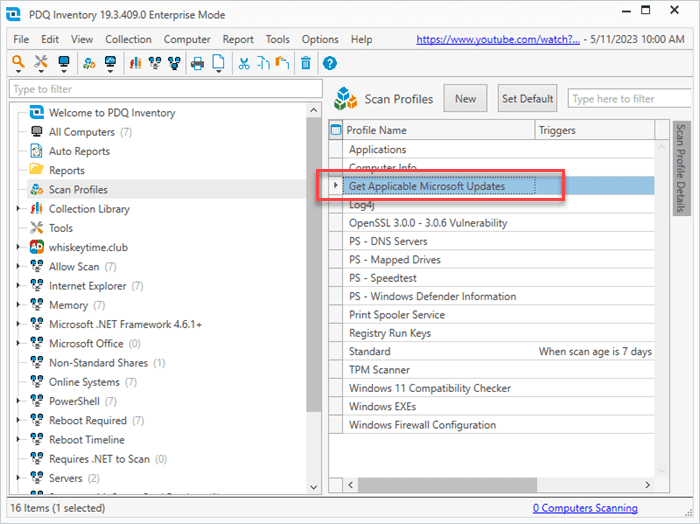Click the monitor icon beside All Computers
700x524 pixels.
pyautogui.click(x=37, y=132)
